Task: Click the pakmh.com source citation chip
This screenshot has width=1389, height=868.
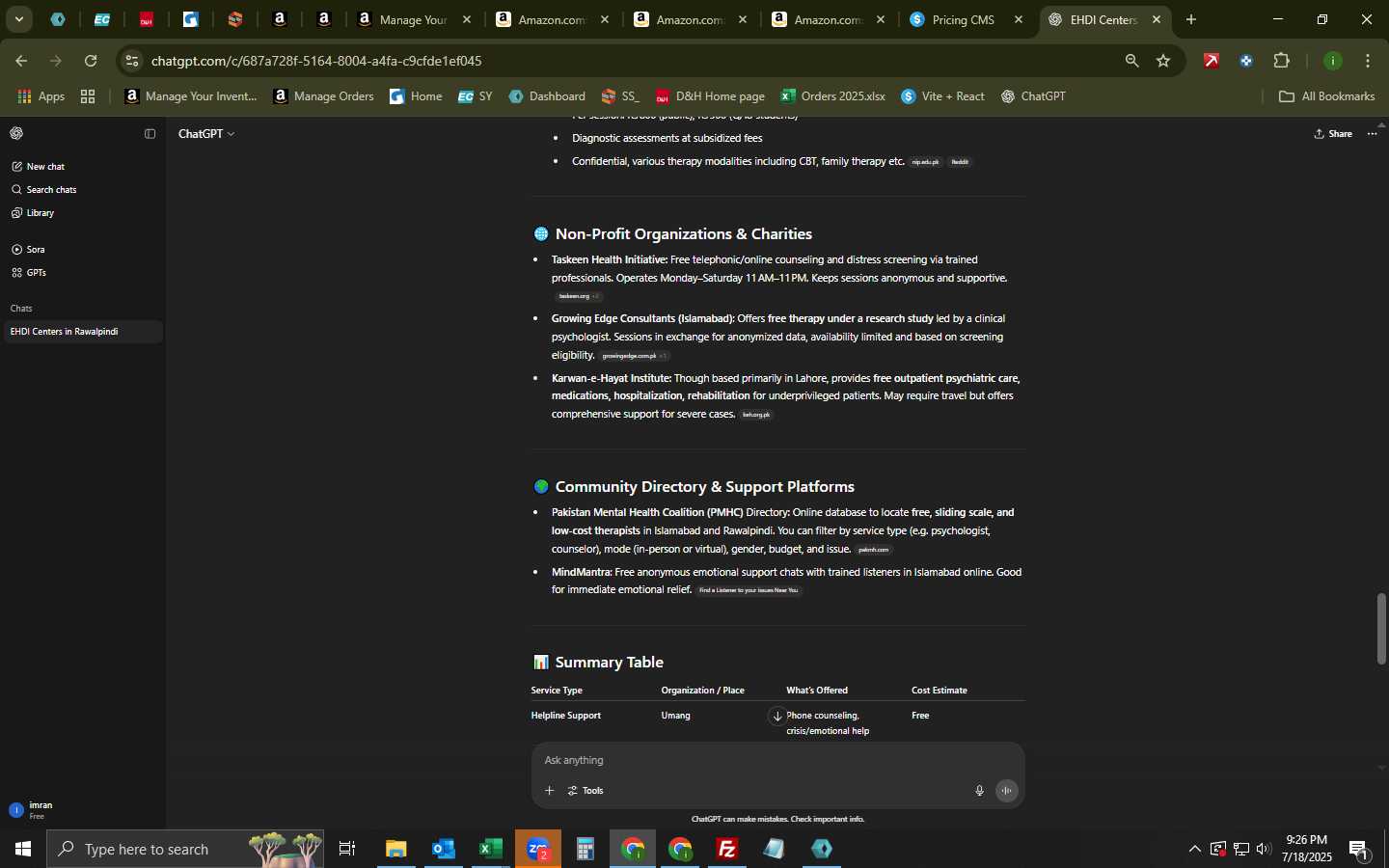Action: point(873,550)
